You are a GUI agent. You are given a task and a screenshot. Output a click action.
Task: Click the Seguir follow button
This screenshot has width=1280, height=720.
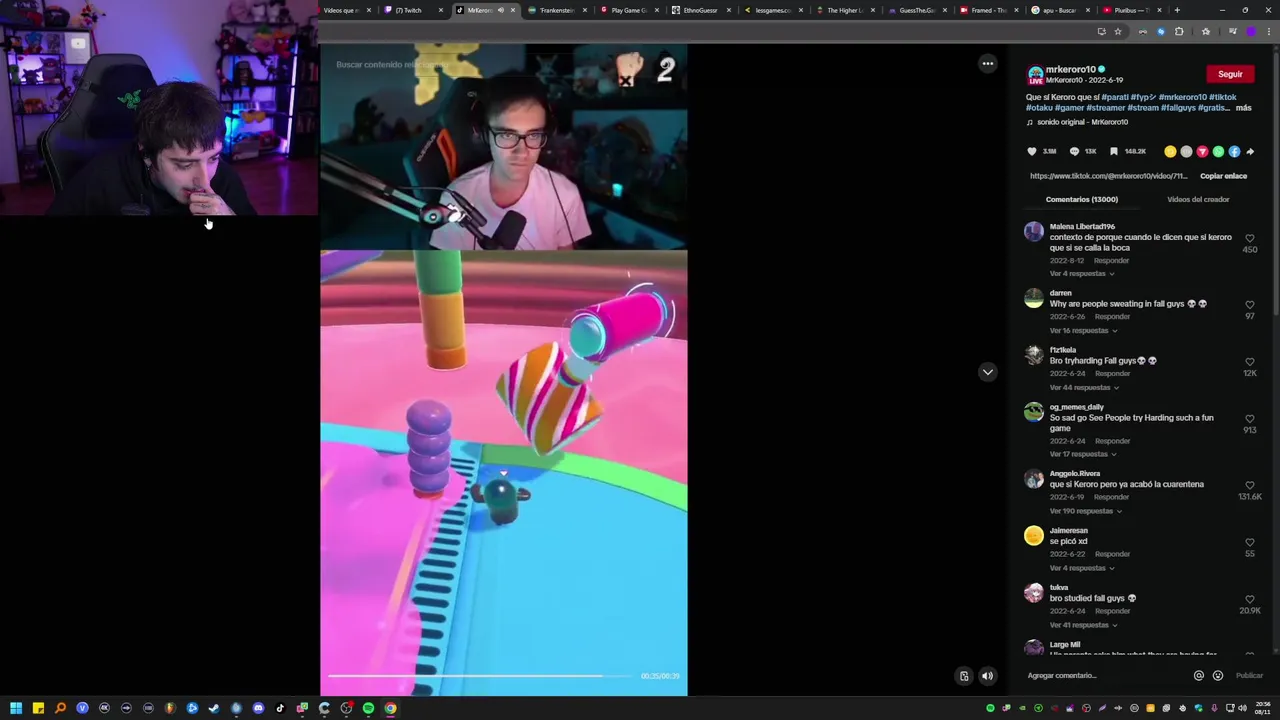1230,74
